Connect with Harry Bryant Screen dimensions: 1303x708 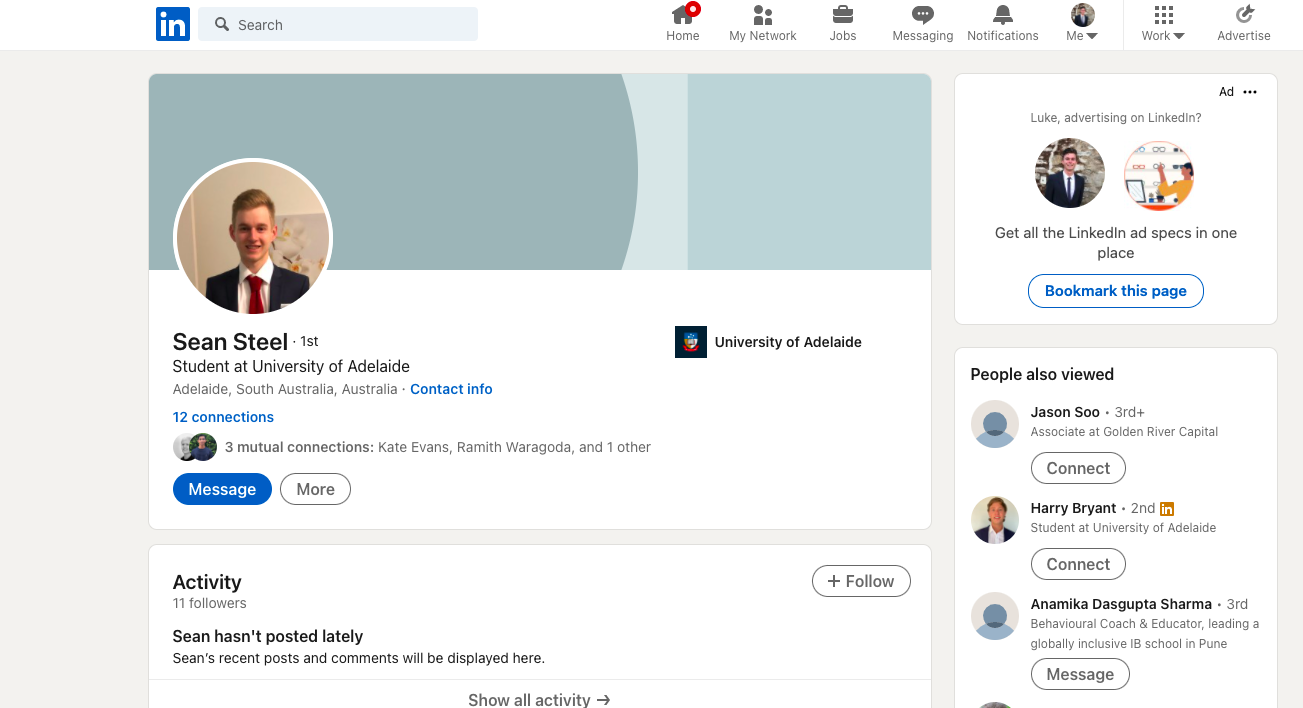pyautogui.click(x=1078, y=563)
